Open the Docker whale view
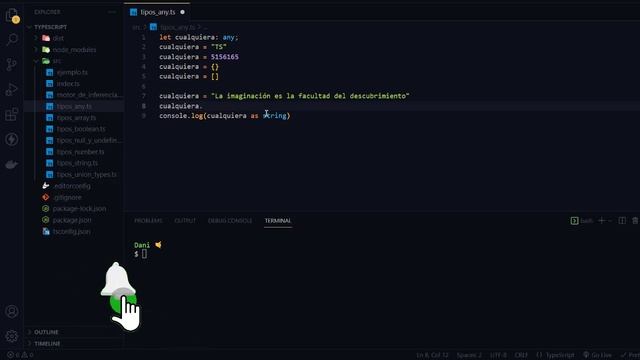 (x=12, y=164)
